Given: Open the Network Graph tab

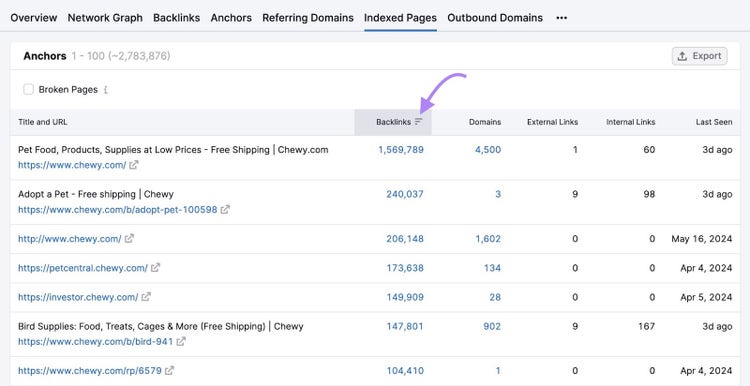Looking at the screenshot, I should 105,18.
